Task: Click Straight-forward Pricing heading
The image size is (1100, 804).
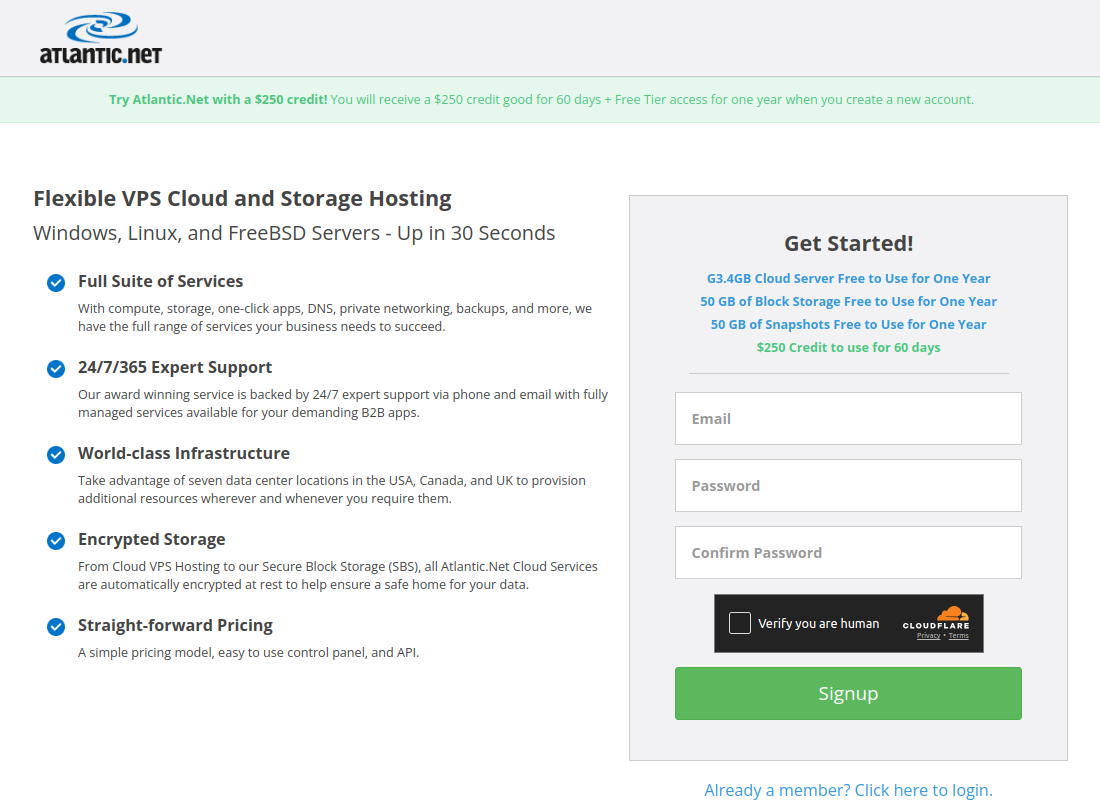Action: pyautogui.click(x=175, y=625)
